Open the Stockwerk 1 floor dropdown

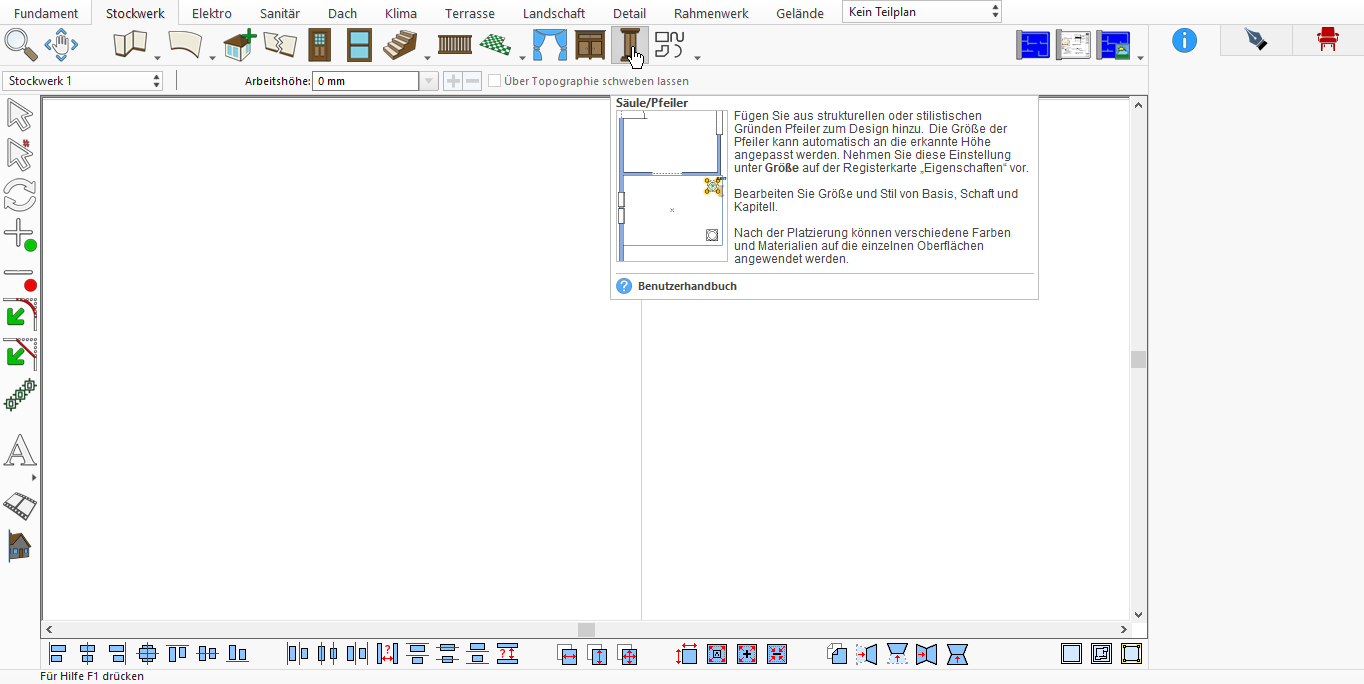pos(83,81)
